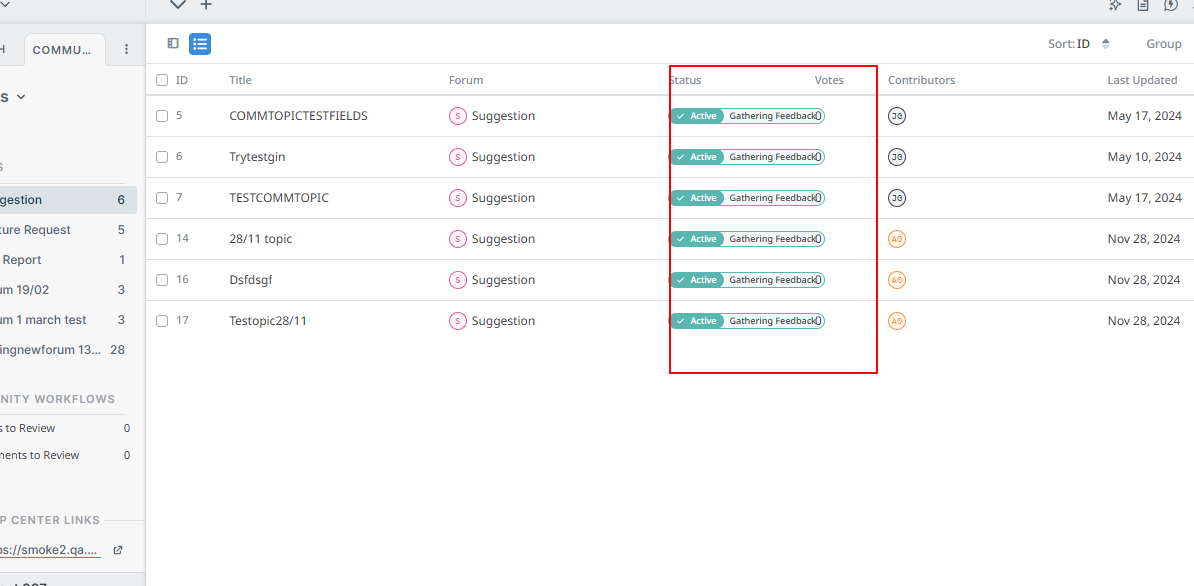Switch to the COMMU... tab
The image size is (1194, 586).
62,50
